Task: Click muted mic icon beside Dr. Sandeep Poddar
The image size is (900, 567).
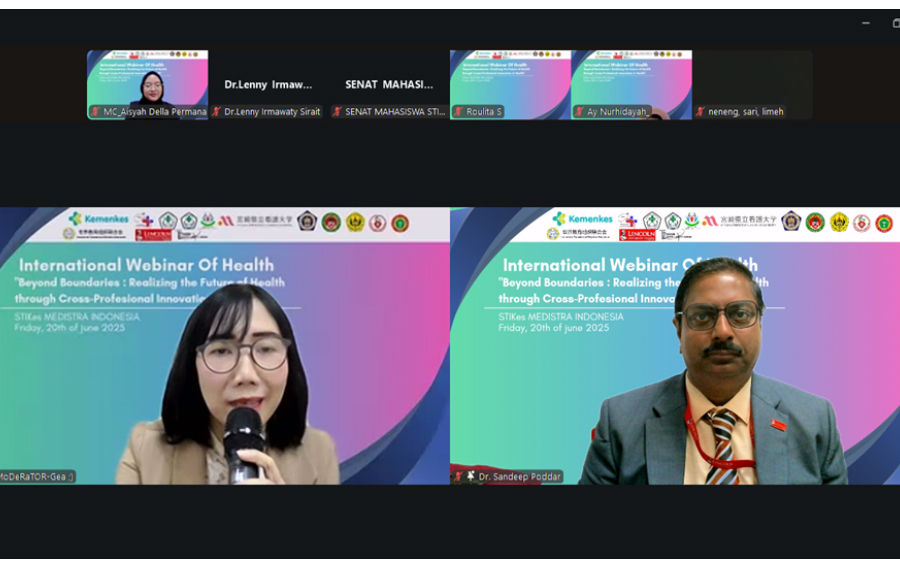Action: (x=458, y=476)
